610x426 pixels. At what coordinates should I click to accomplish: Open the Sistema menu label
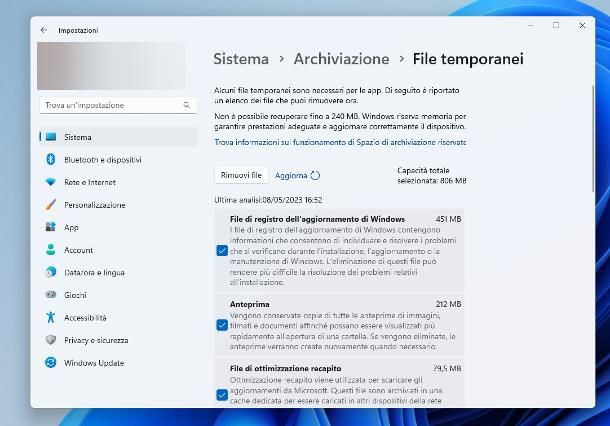tap(78, 137)
